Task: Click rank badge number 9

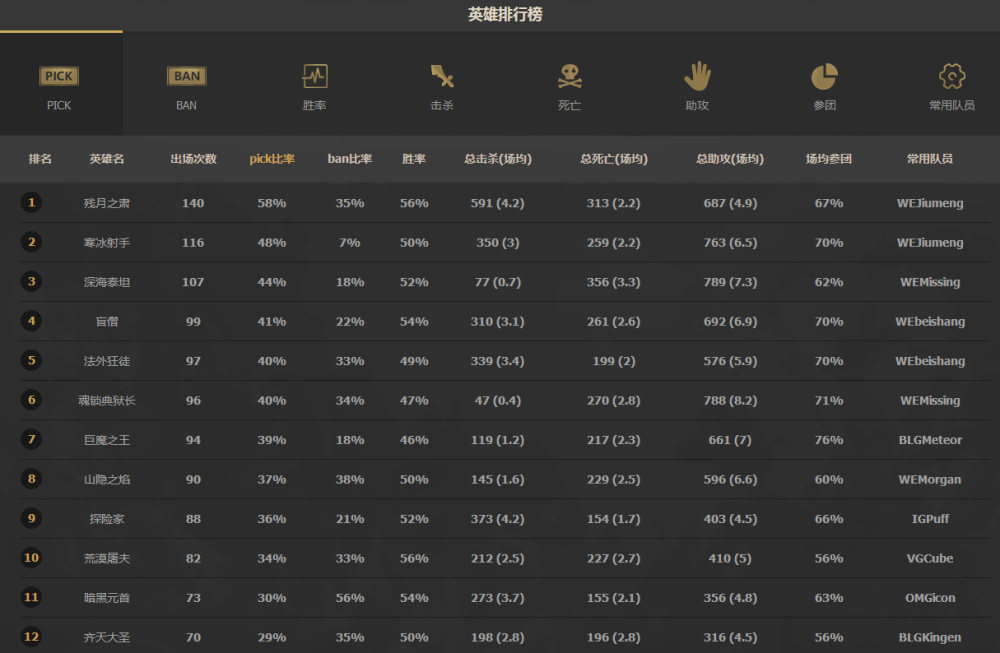Action: pyautogui.click(x=31, y=518)
